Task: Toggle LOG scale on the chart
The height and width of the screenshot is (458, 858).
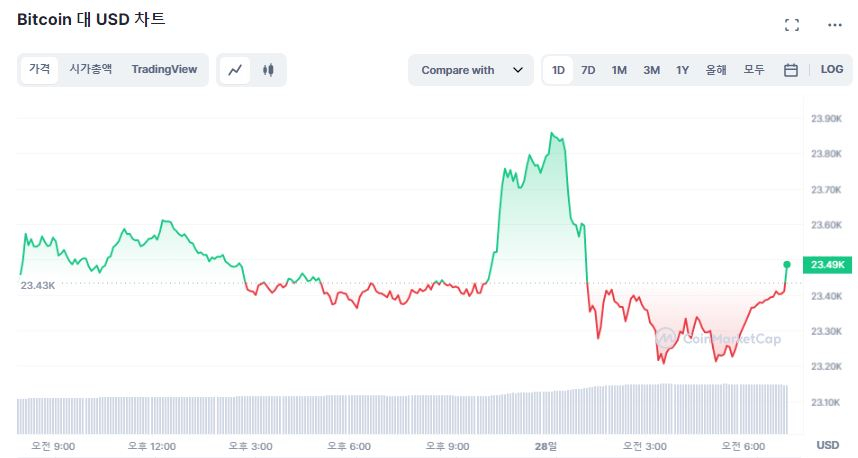Action: 832,70
